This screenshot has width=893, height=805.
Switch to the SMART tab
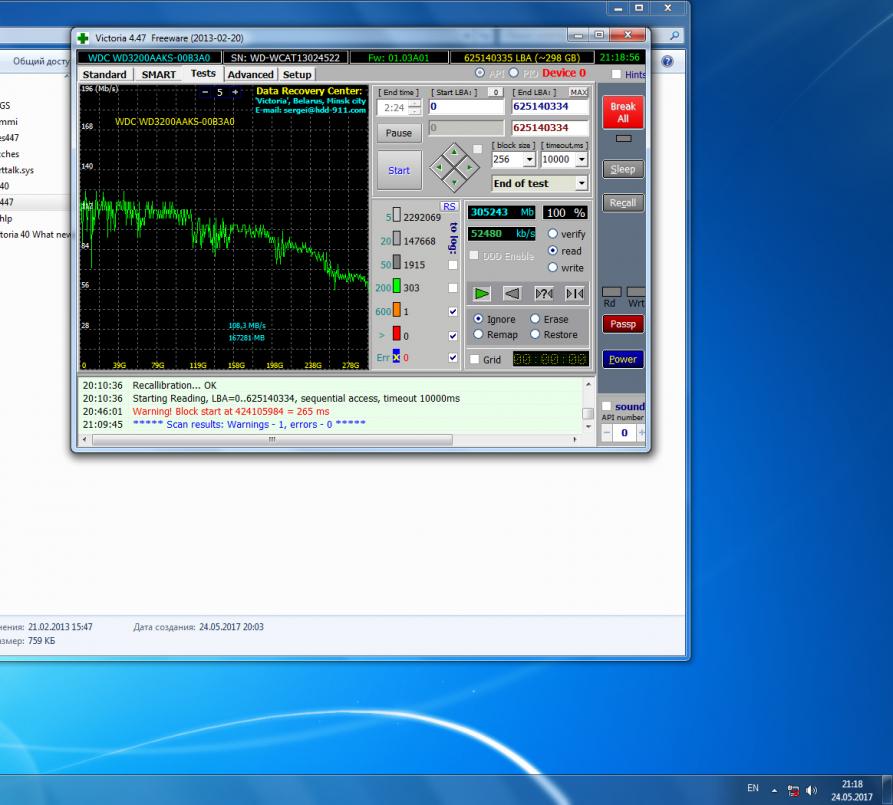158,75
